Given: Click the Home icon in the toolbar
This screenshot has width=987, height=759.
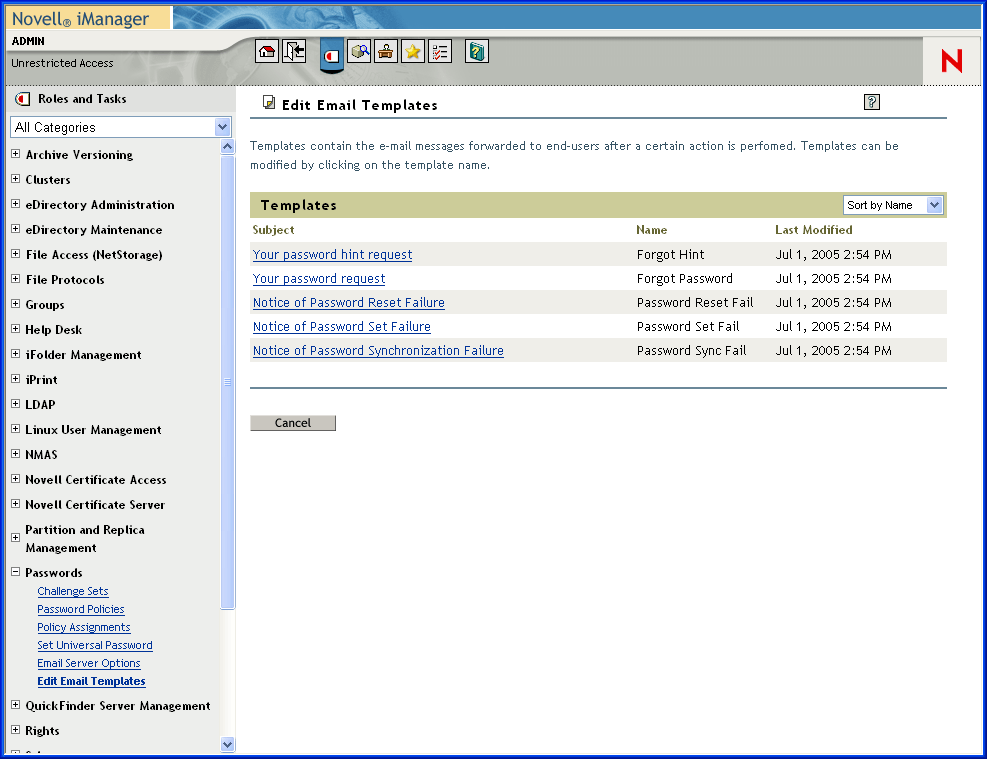Looking at the screenshot, I should (x=266, y=50).
